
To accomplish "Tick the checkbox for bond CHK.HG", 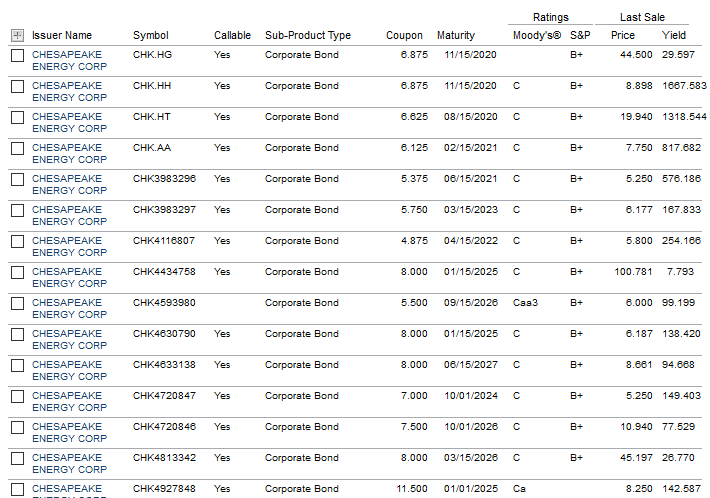I will click(x=17, y=56).
